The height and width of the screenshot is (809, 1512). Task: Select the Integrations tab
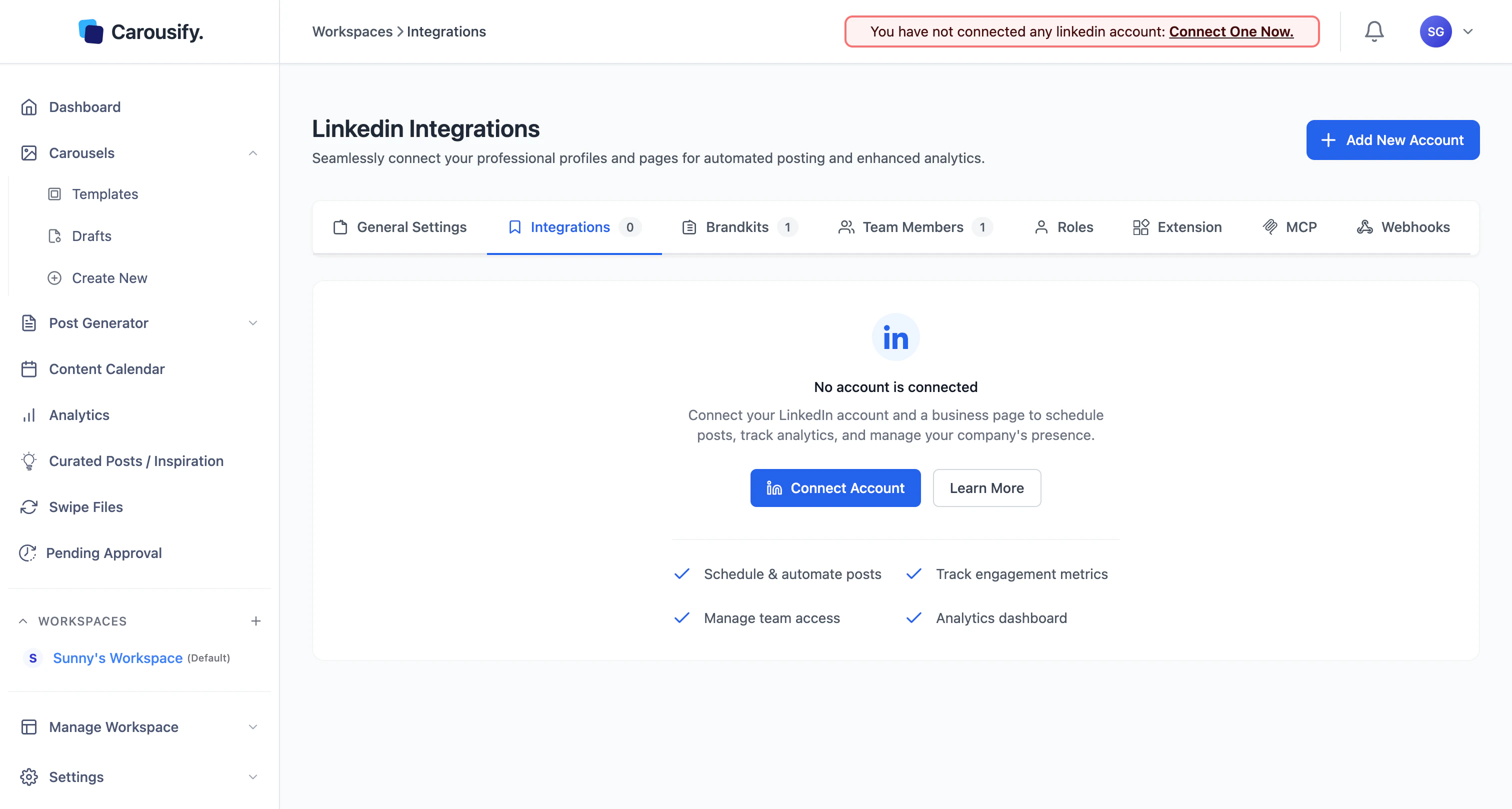(x=574, y=227)
